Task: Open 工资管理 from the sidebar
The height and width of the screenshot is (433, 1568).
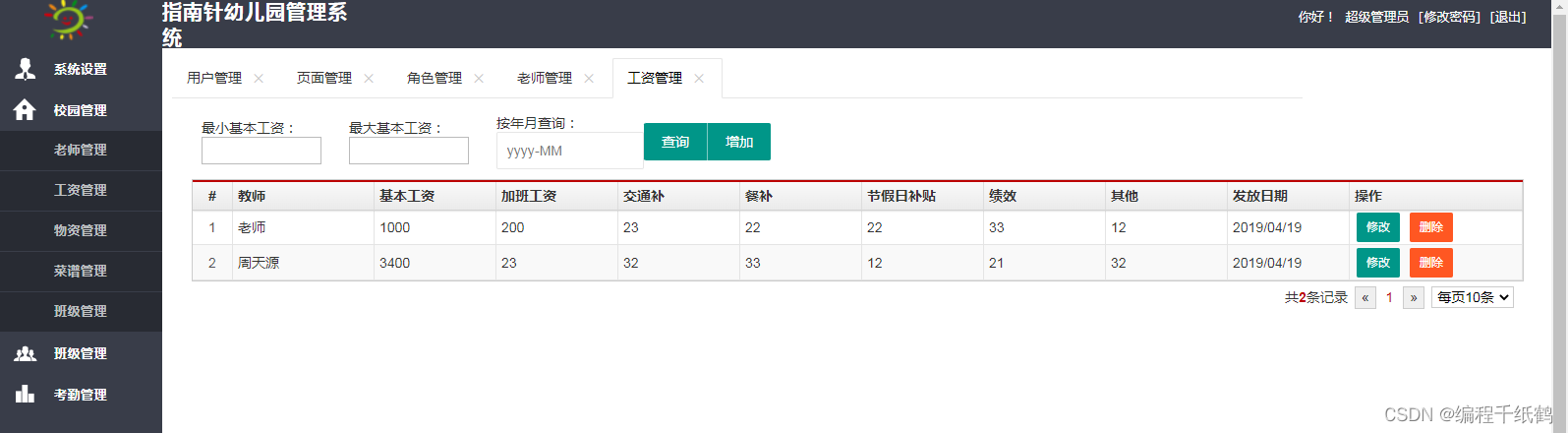Action: tap(81, 191)
